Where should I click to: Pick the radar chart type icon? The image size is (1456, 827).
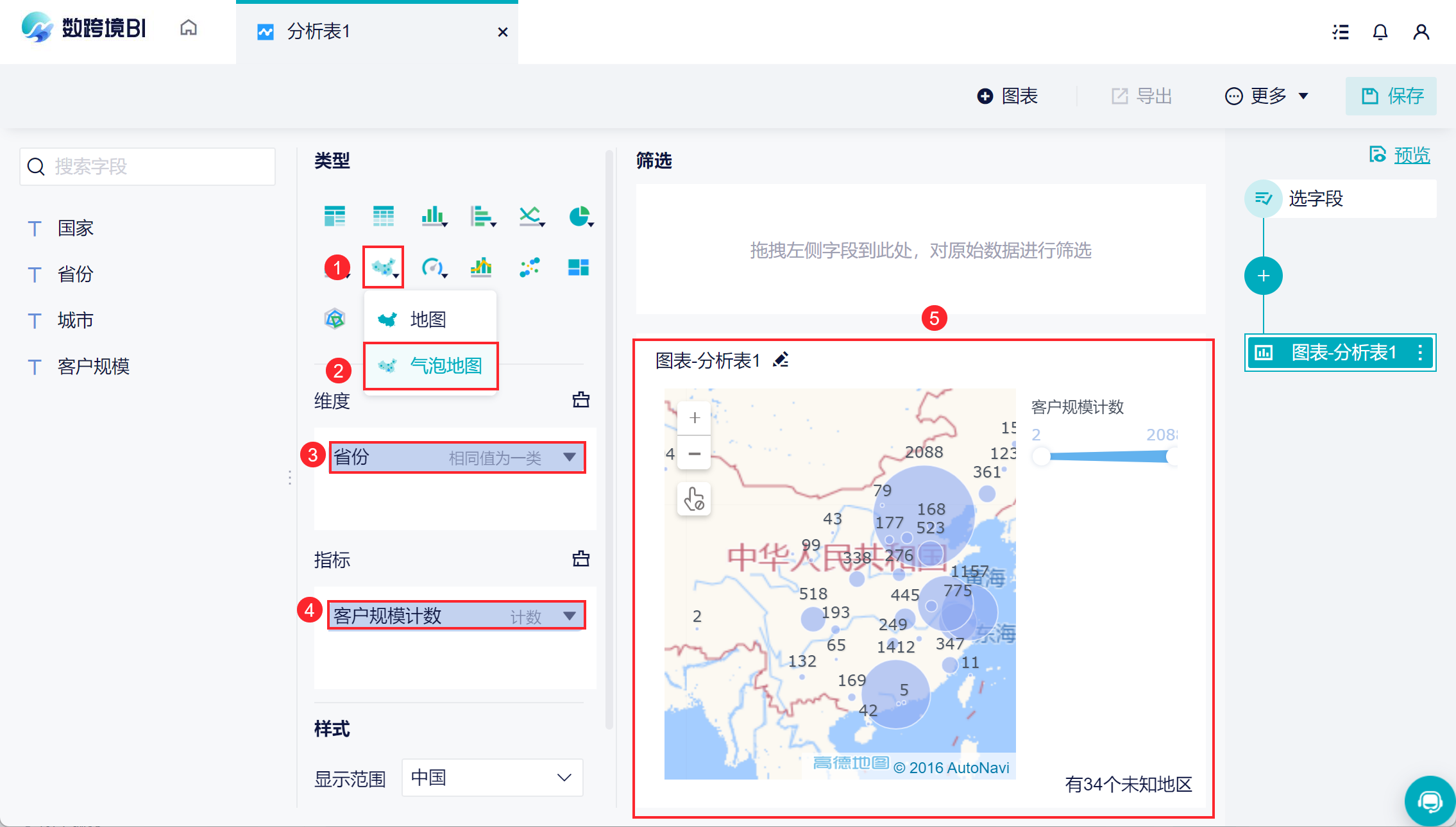(335, 319)
